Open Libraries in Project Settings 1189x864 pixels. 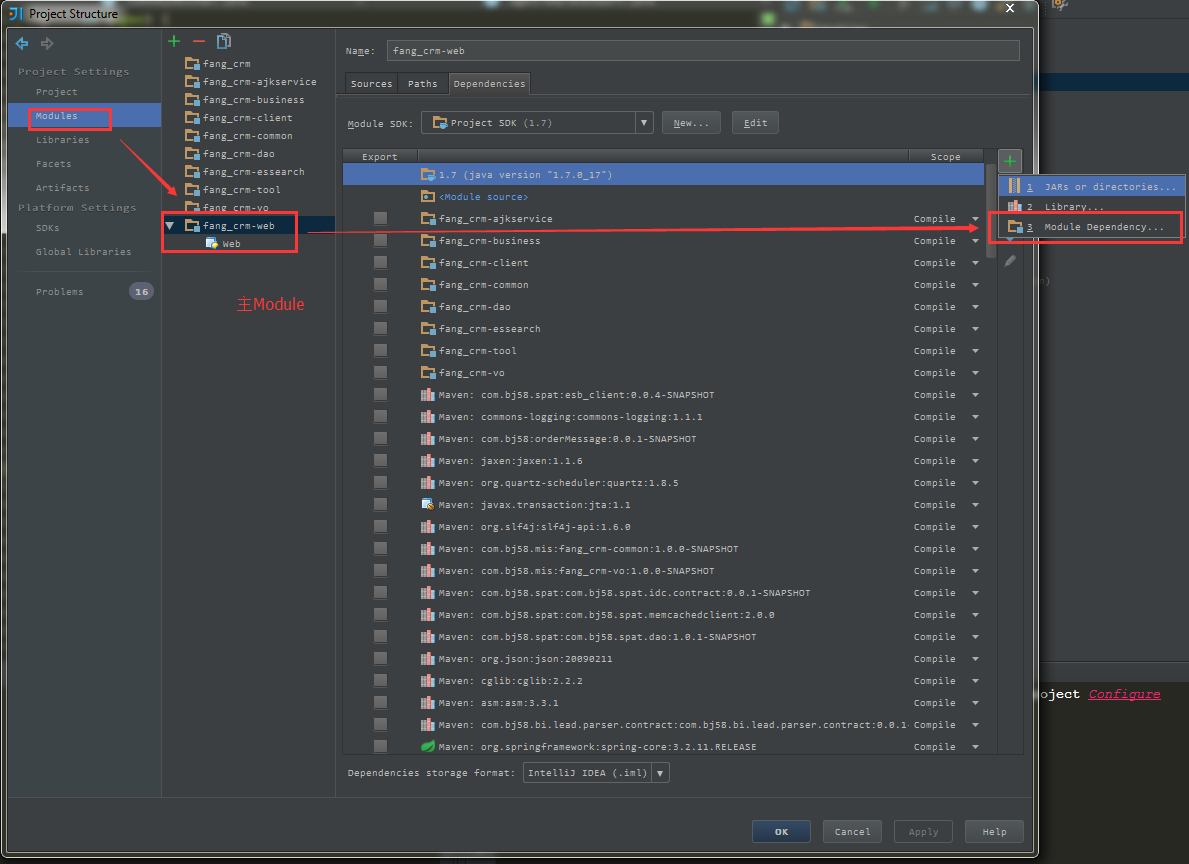tap(62, 140)
